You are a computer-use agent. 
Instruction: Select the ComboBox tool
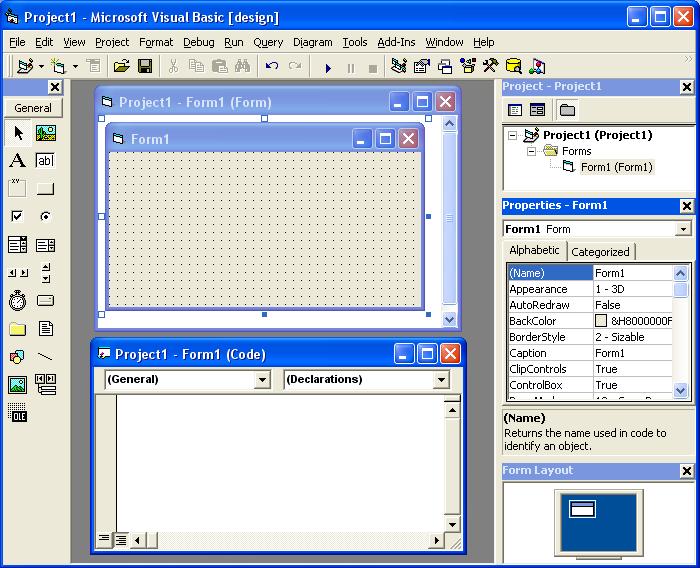click(18, 245)
